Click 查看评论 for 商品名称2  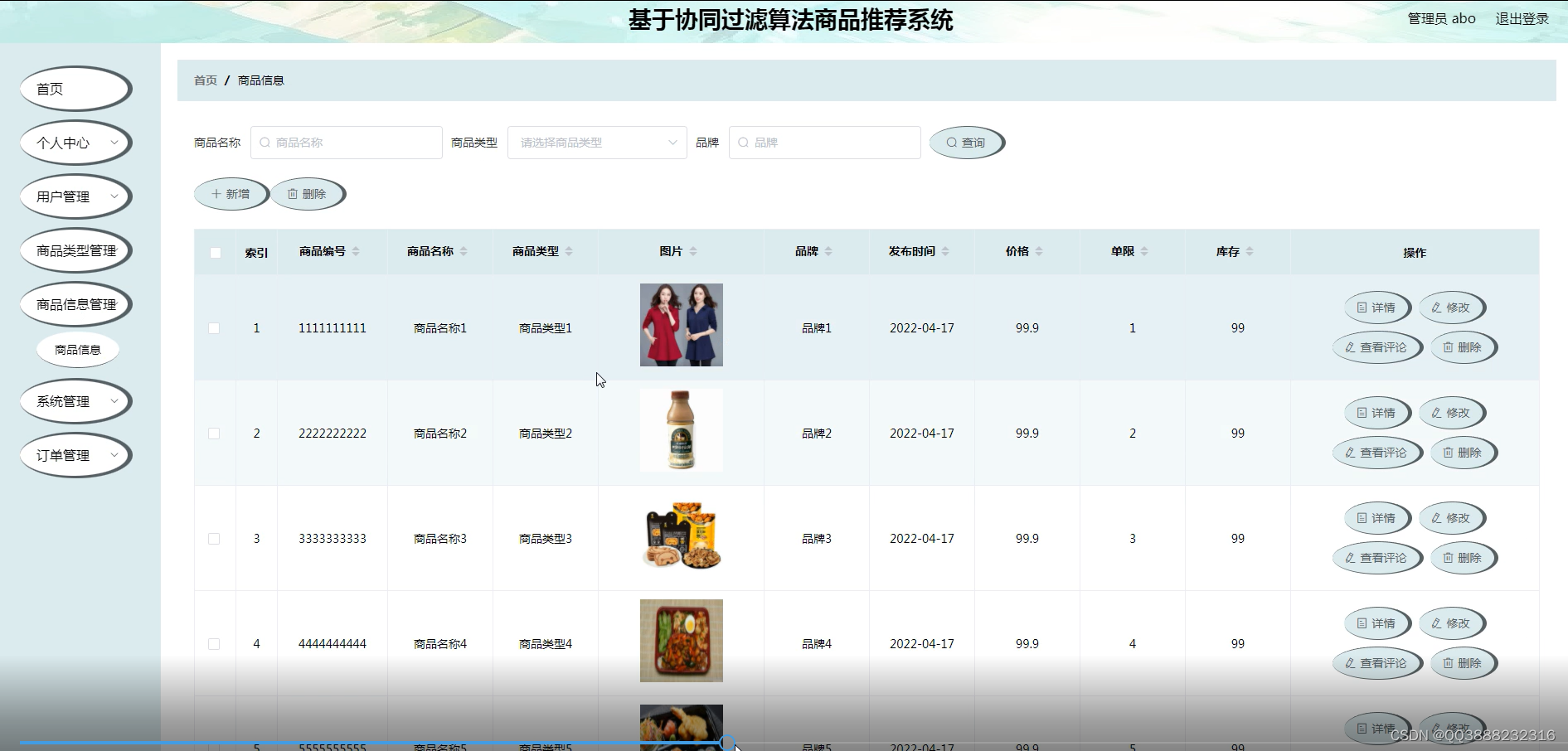[1377, 453]
